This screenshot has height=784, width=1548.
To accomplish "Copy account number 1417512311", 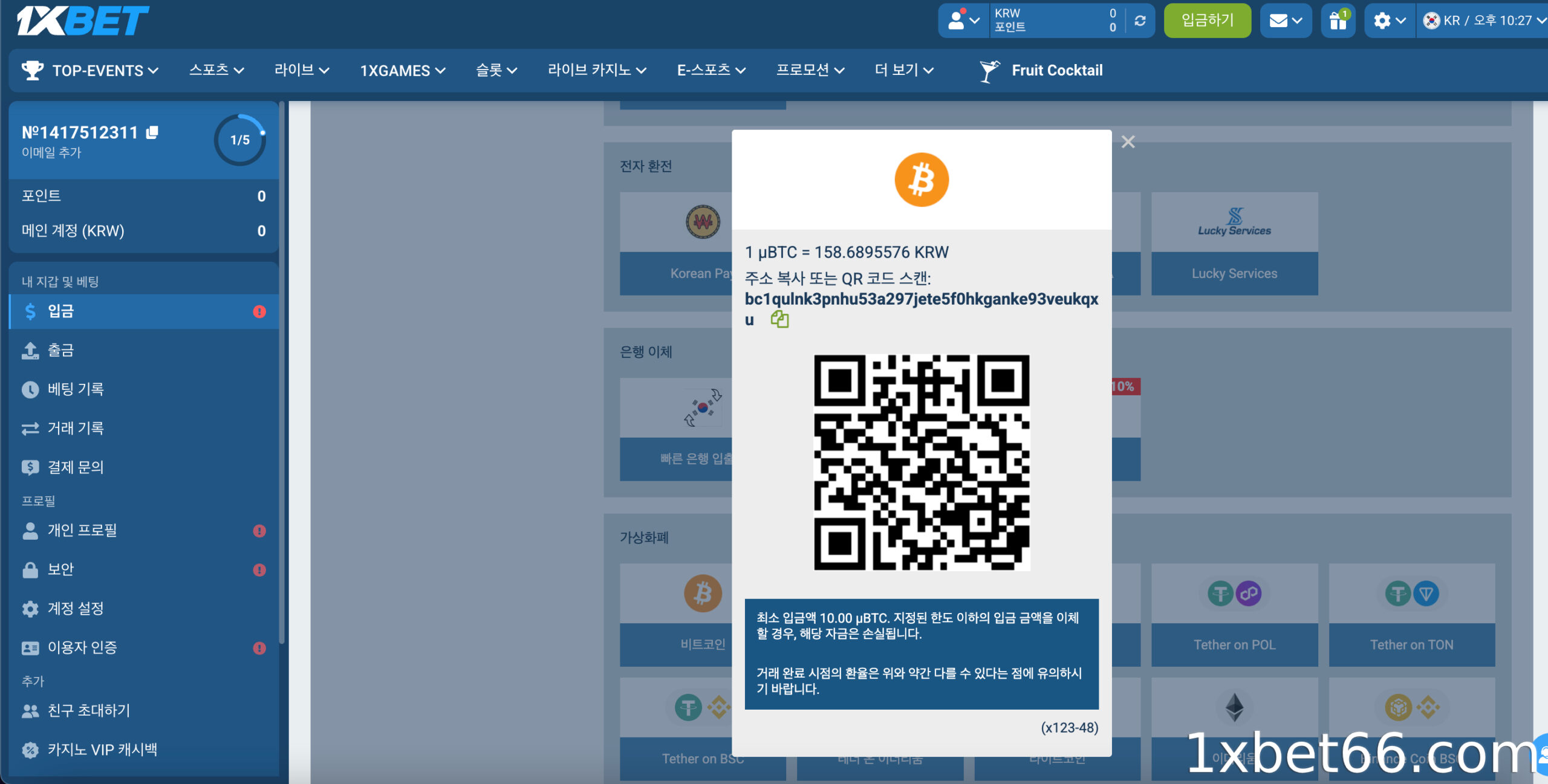I will (x=152, y=132).
